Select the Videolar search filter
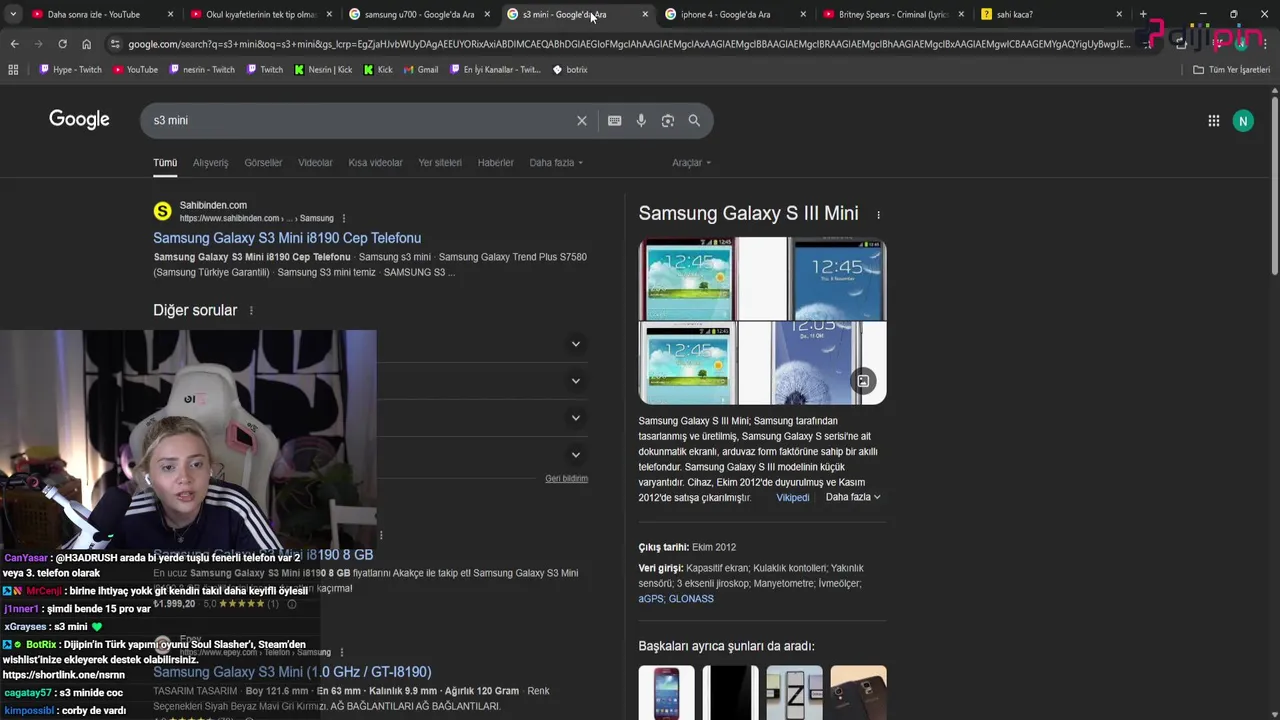 pos(315,163)
